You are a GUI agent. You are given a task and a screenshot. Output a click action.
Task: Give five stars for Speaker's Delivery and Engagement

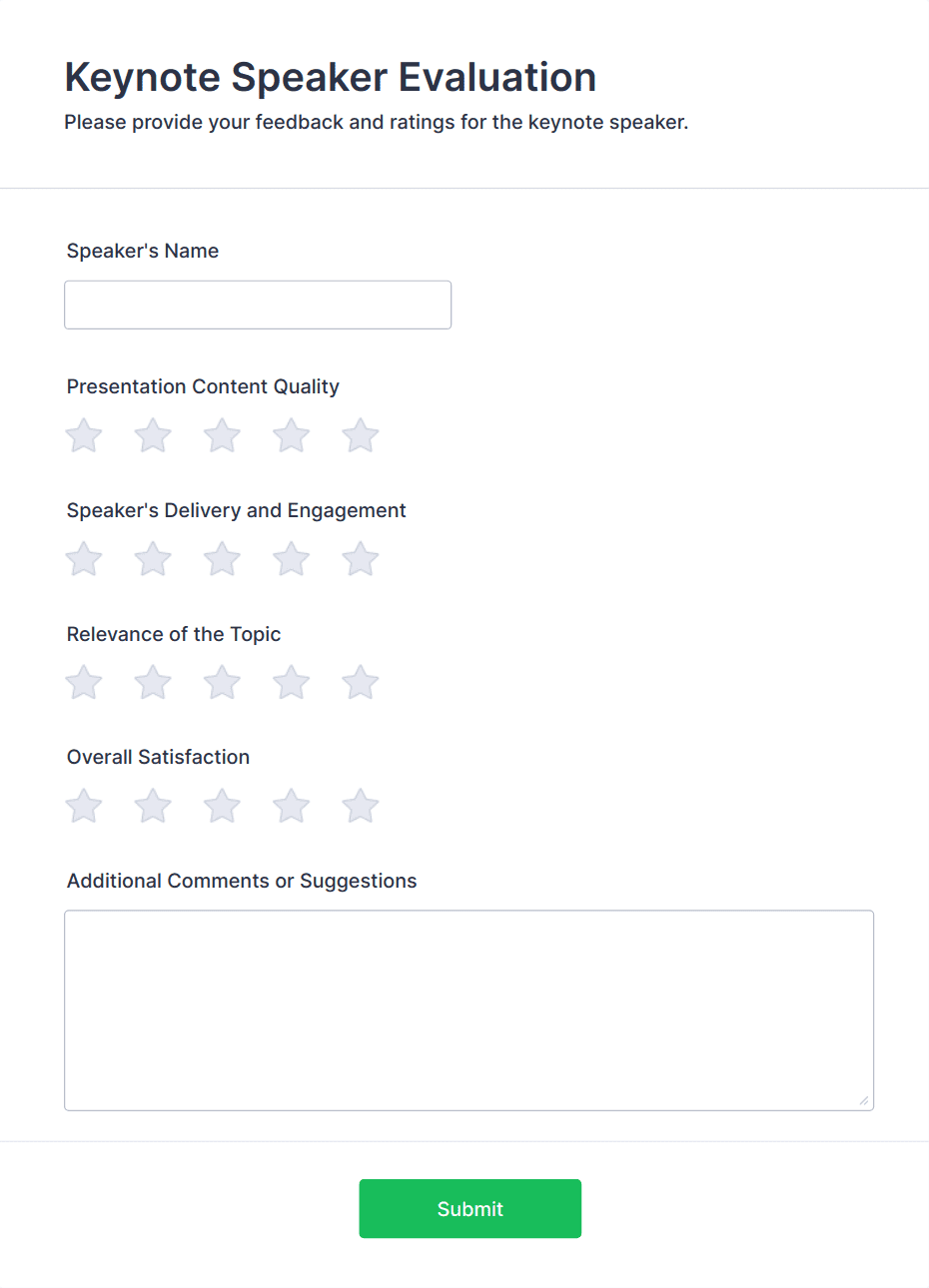point(360,559)
